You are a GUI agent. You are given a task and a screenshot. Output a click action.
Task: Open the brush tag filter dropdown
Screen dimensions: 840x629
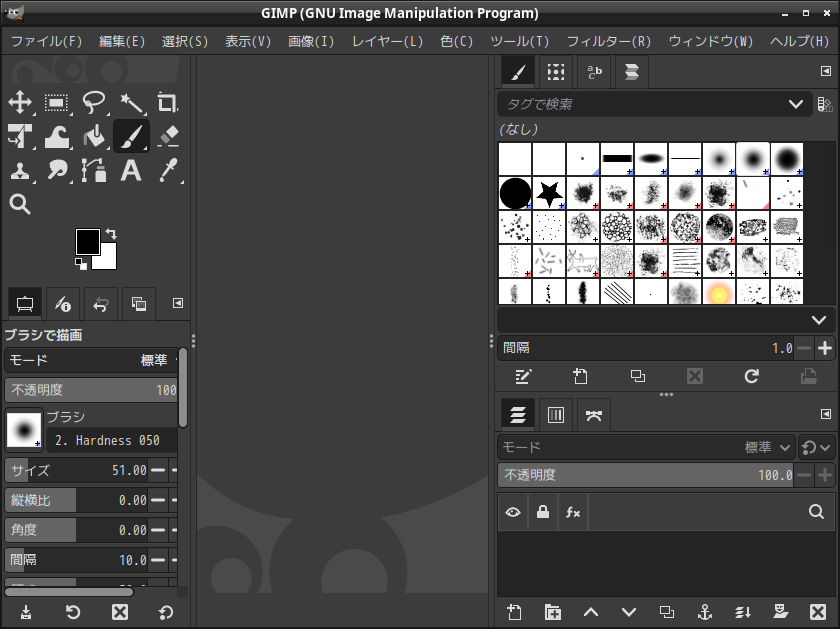pos(796,104)
